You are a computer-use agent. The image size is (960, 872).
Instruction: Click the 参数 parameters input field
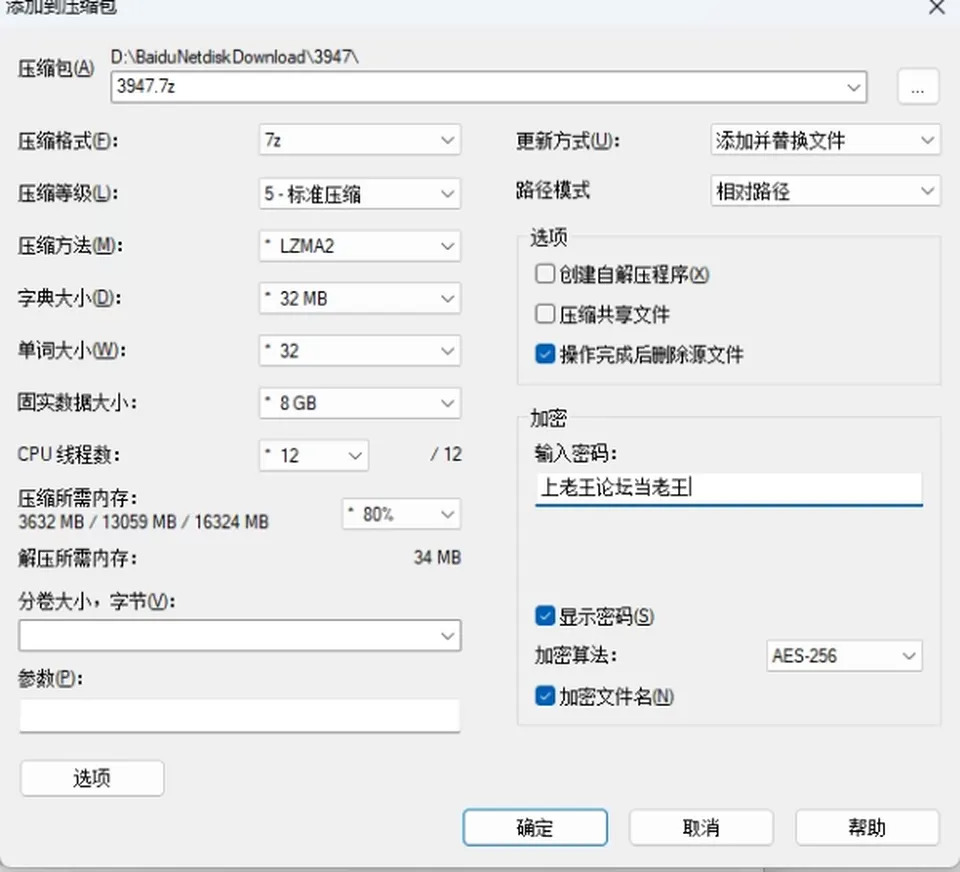tap(239, 716)
